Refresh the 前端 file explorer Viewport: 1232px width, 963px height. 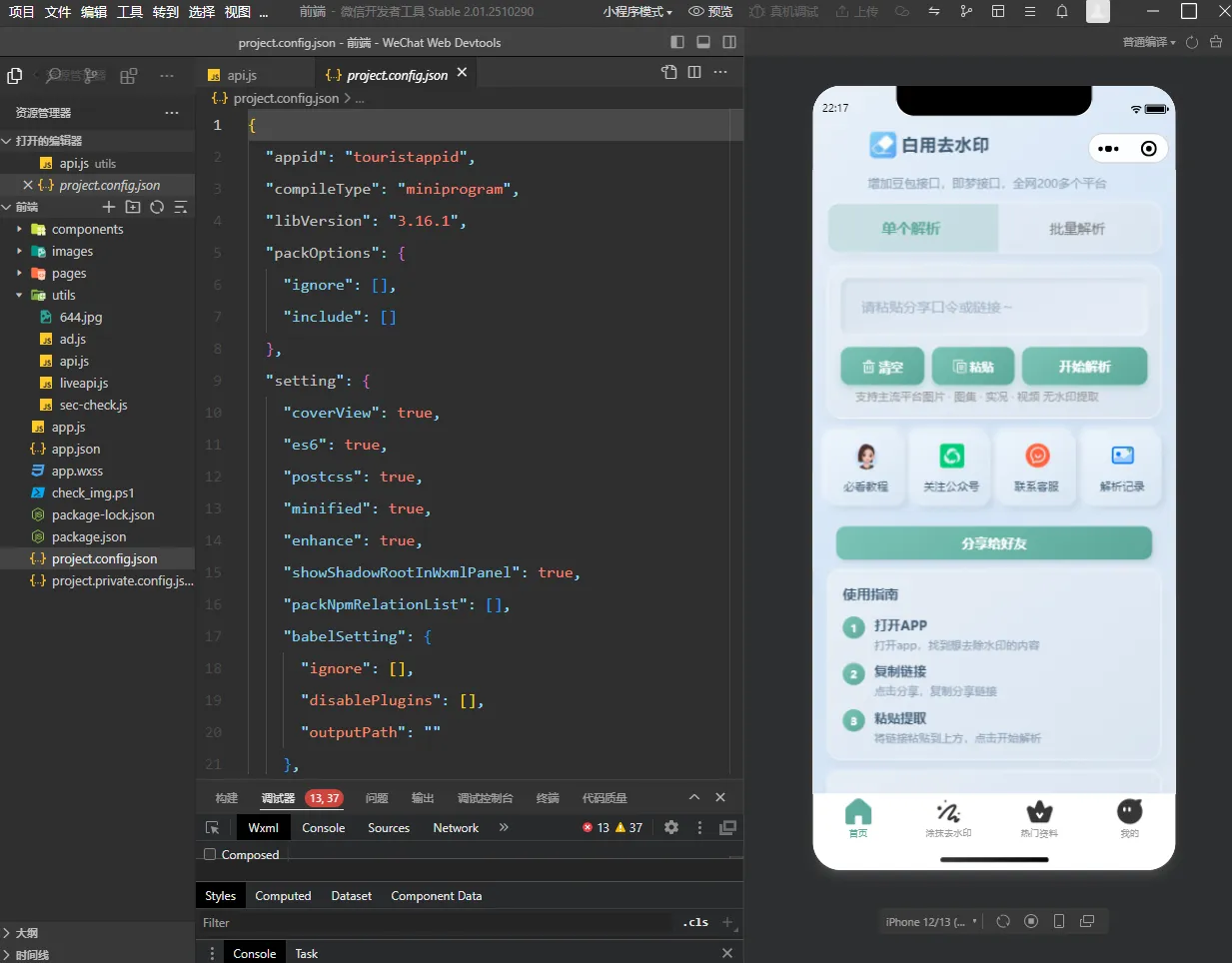pyautogui.click(x=157, y=207)
